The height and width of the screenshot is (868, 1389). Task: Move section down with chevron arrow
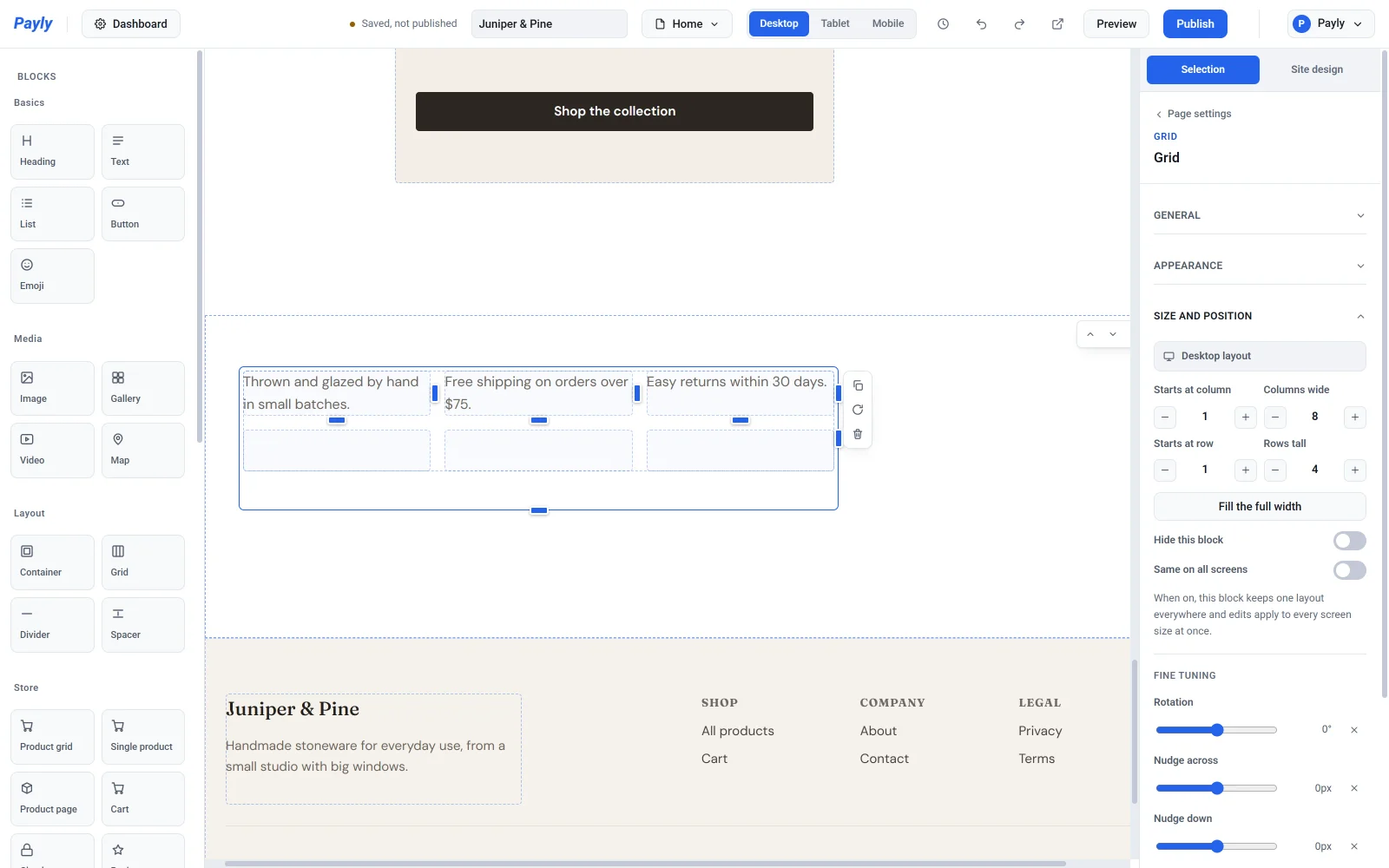click(x=1113, y=334)
